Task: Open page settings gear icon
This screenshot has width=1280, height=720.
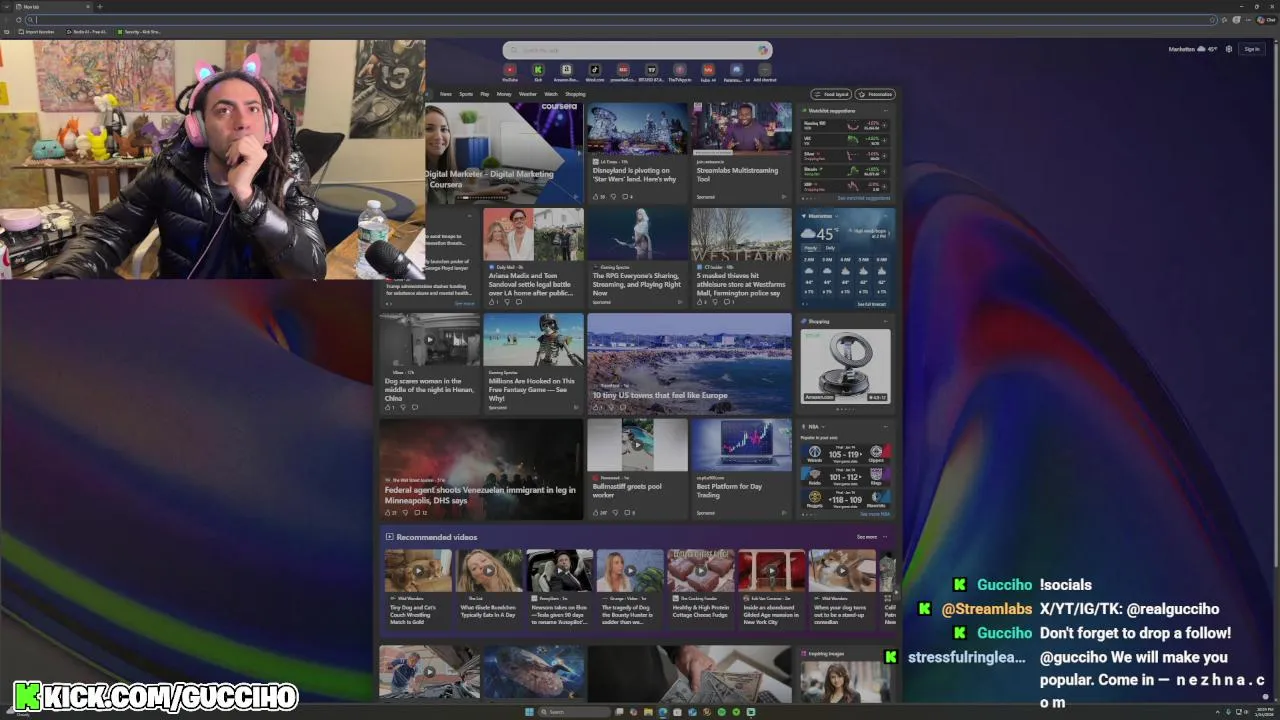Action: pyautogui.click(x=1229, y=49)
